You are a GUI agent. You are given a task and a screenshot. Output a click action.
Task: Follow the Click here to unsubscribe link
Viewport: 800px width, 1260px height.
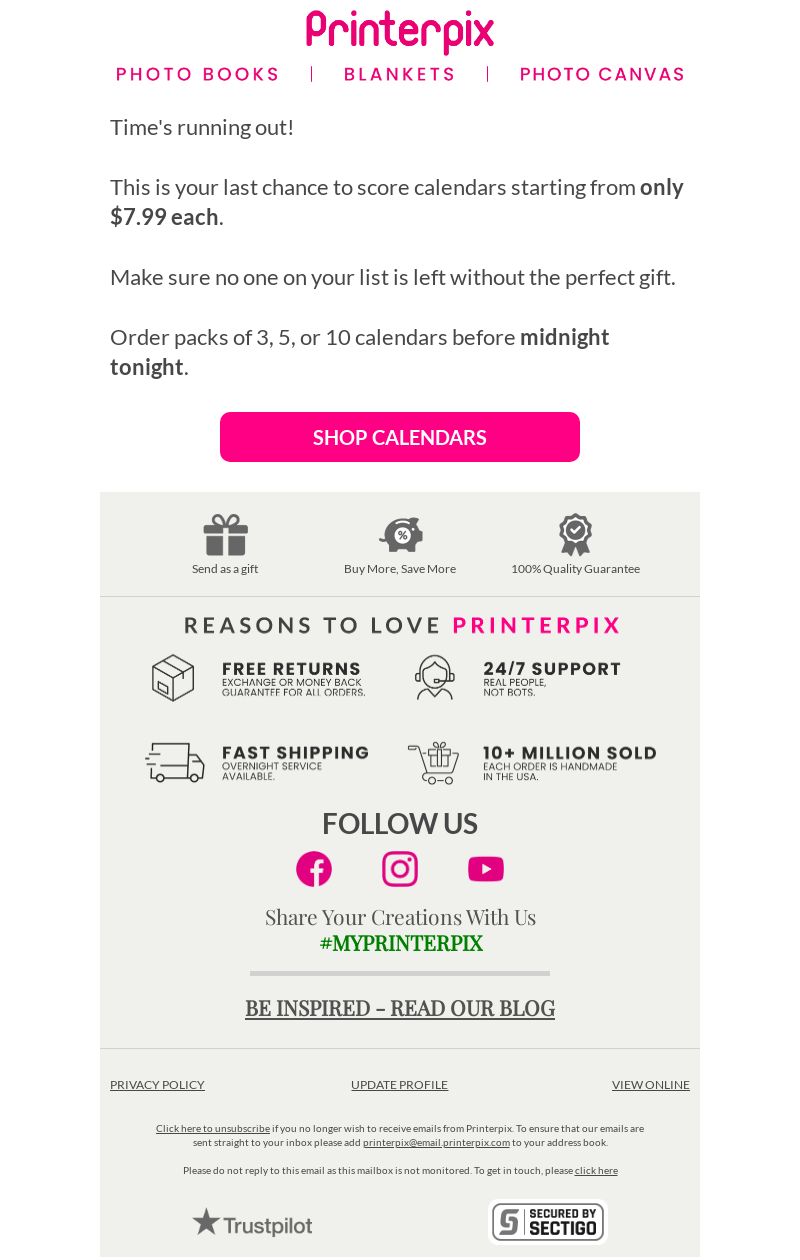(213, 1128)
